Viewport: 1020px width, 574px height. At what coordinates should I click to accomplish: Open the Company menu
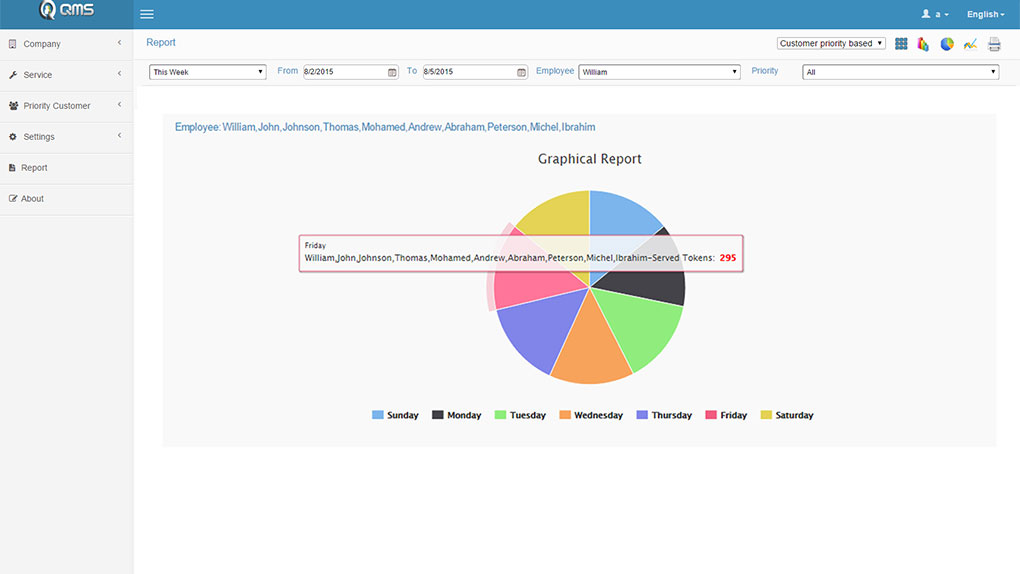coord(66,44)
